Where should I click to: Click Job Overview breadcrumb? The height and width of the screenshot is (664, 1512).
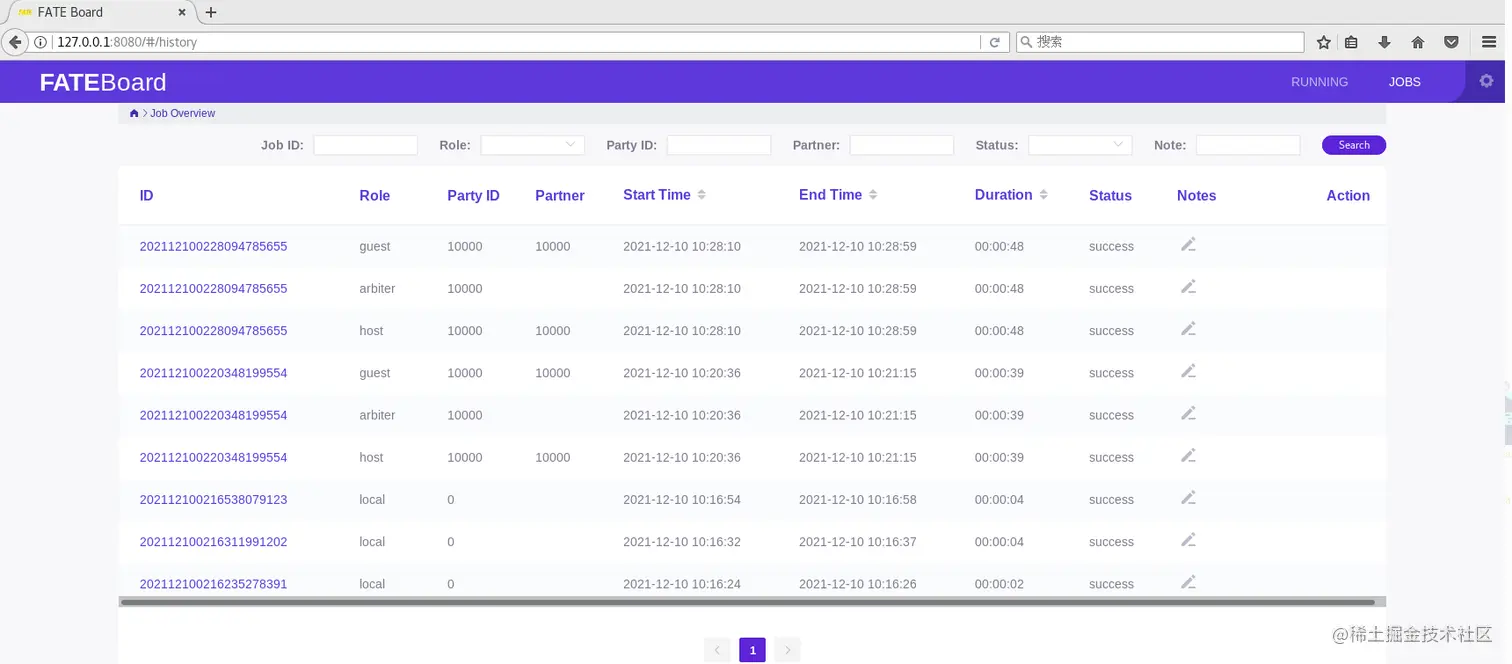point(182,113)
